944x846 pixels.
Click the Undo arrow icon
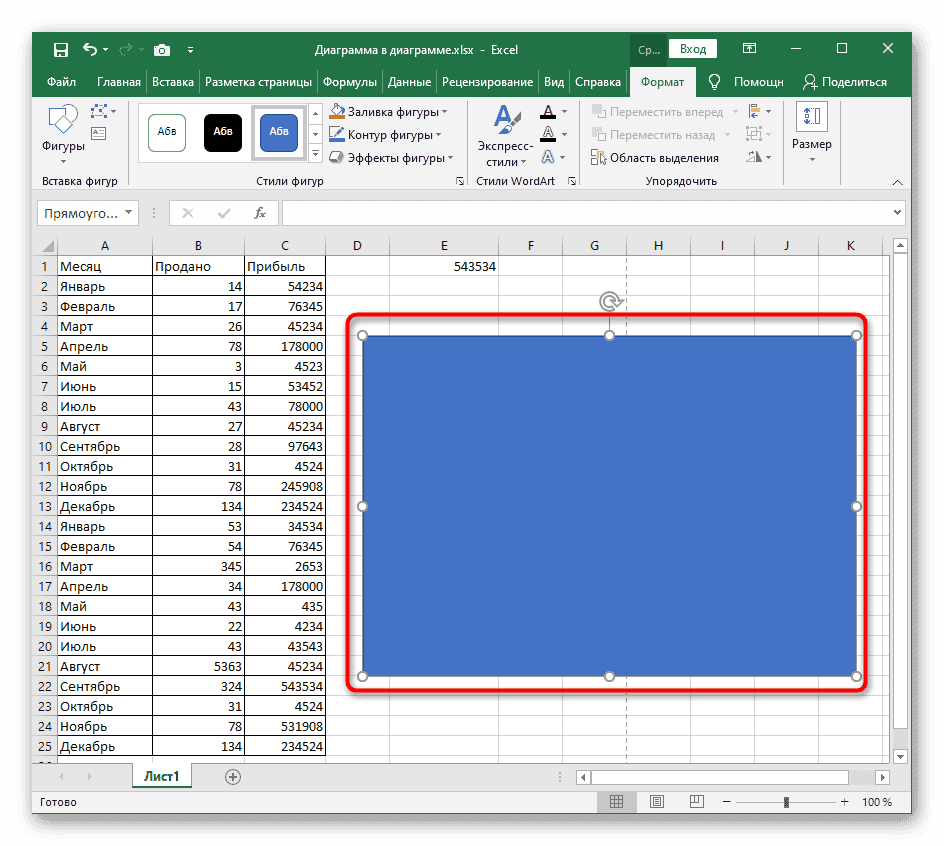[x=90, y=49]
